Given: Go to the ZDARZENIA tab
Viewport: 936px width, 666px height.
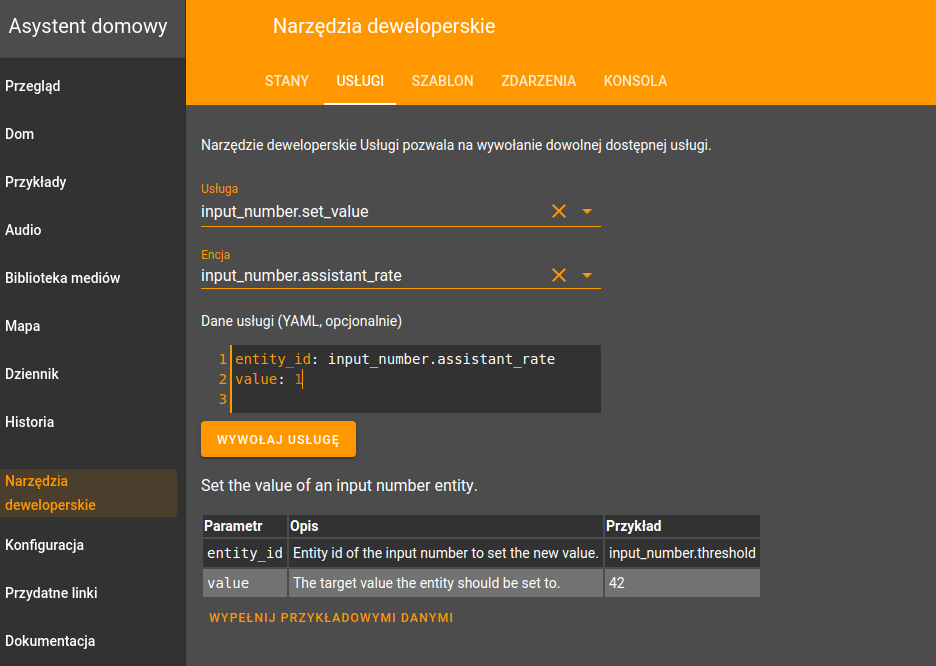Looking at the screenshot, I should 538,81.
